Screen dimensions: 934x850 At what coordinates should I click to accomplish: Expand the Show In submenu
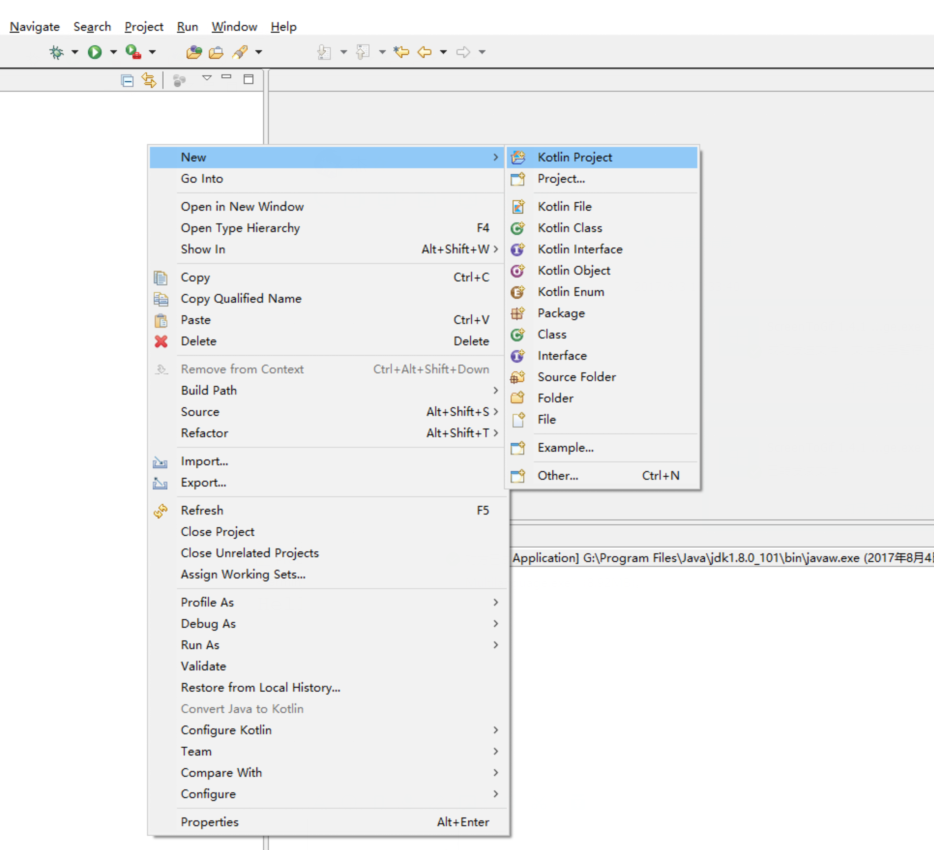tap(327, 250)
